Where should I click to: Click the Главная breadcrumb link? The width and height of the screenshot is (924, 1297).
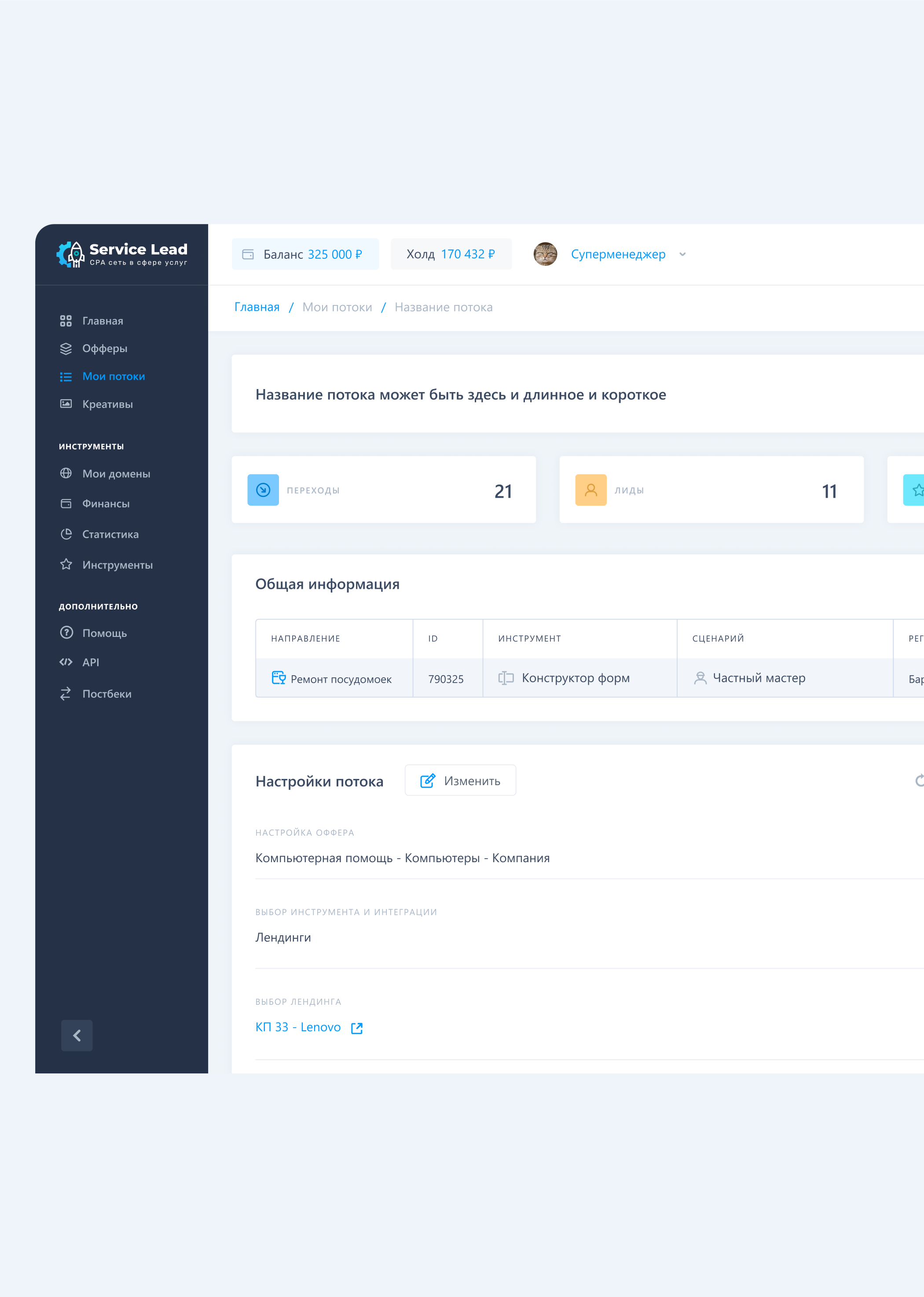click(257, 307)
